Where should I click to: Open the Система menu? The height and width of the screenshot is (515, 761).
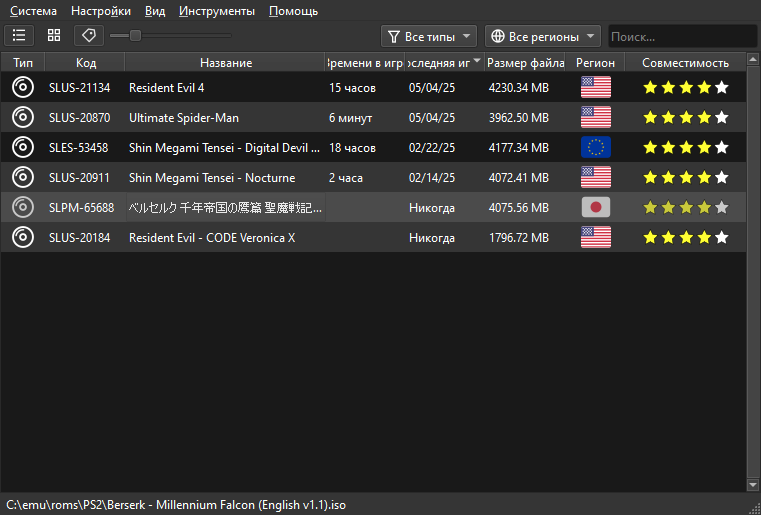[33, 11]
